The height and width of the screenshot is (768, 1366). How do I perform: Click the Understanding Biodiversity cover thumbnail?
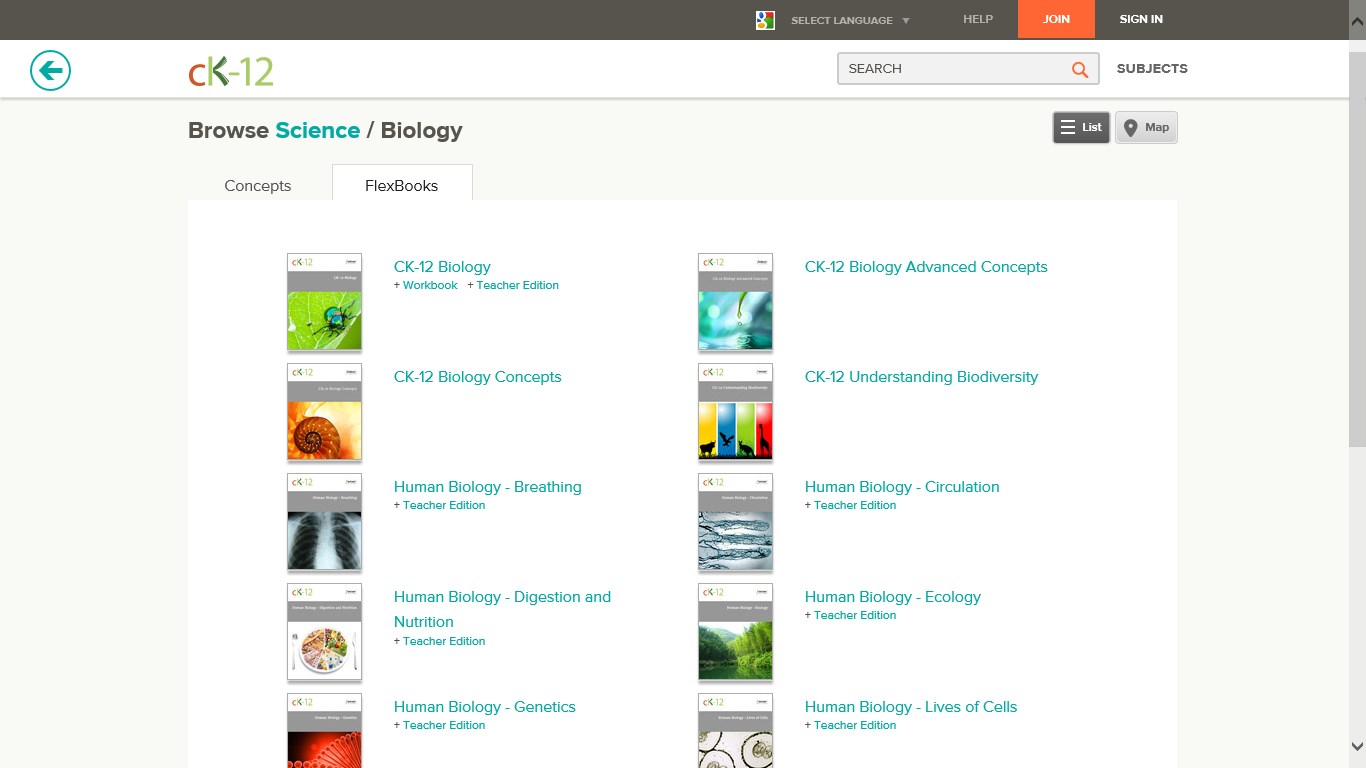[735, 412]
